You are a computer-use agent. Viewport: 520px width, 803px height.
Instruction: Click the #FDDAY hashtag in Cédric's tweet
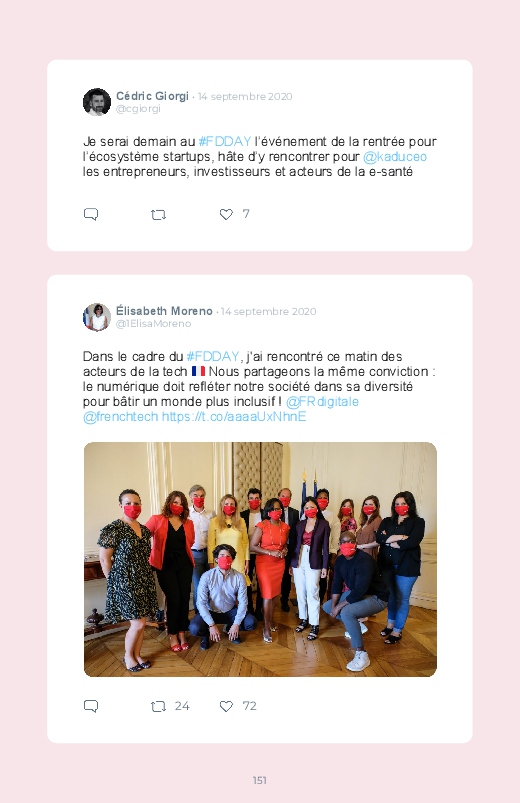pos(225,141)
